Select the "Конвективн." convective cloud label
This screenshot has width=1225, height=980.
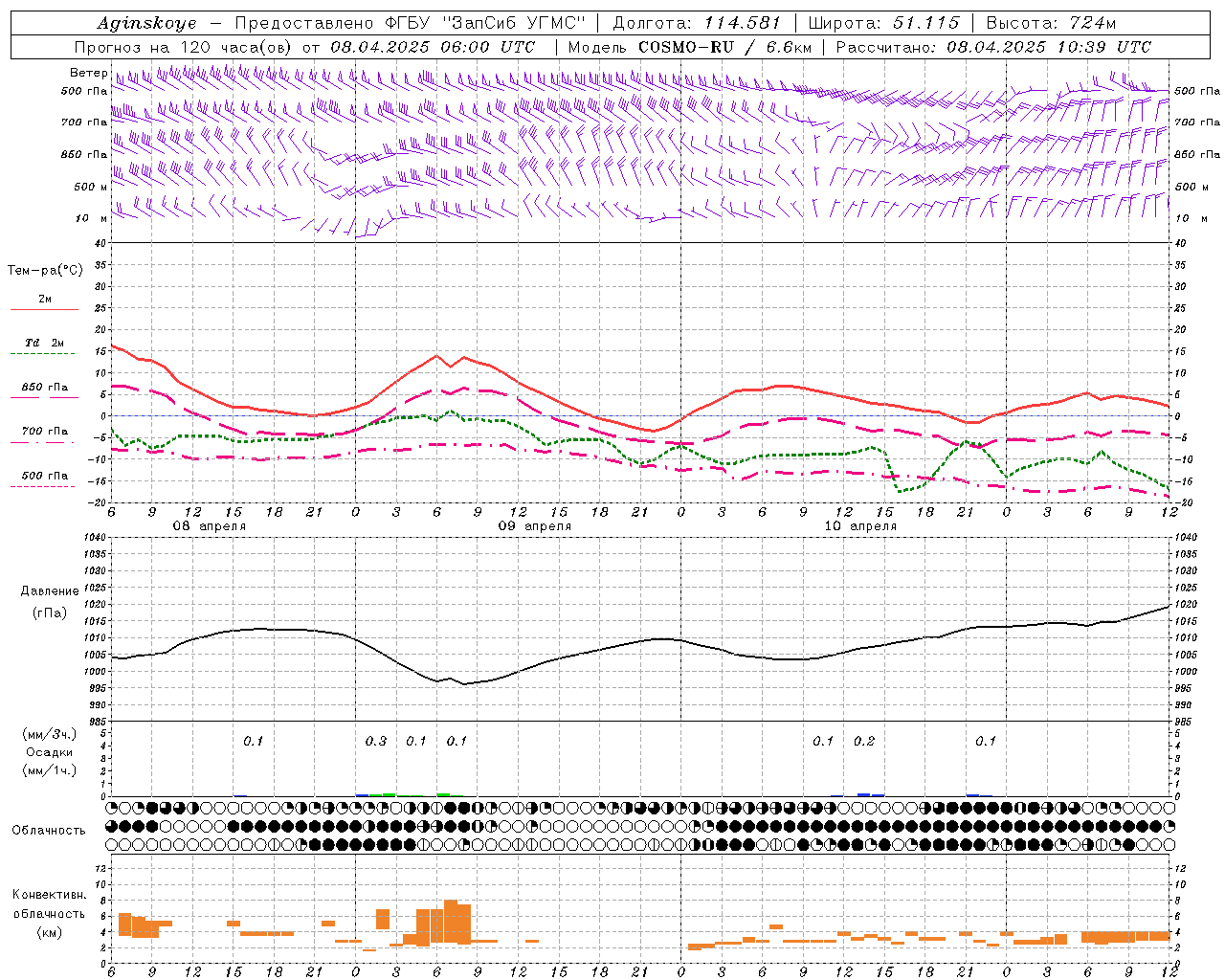[50, 895]
